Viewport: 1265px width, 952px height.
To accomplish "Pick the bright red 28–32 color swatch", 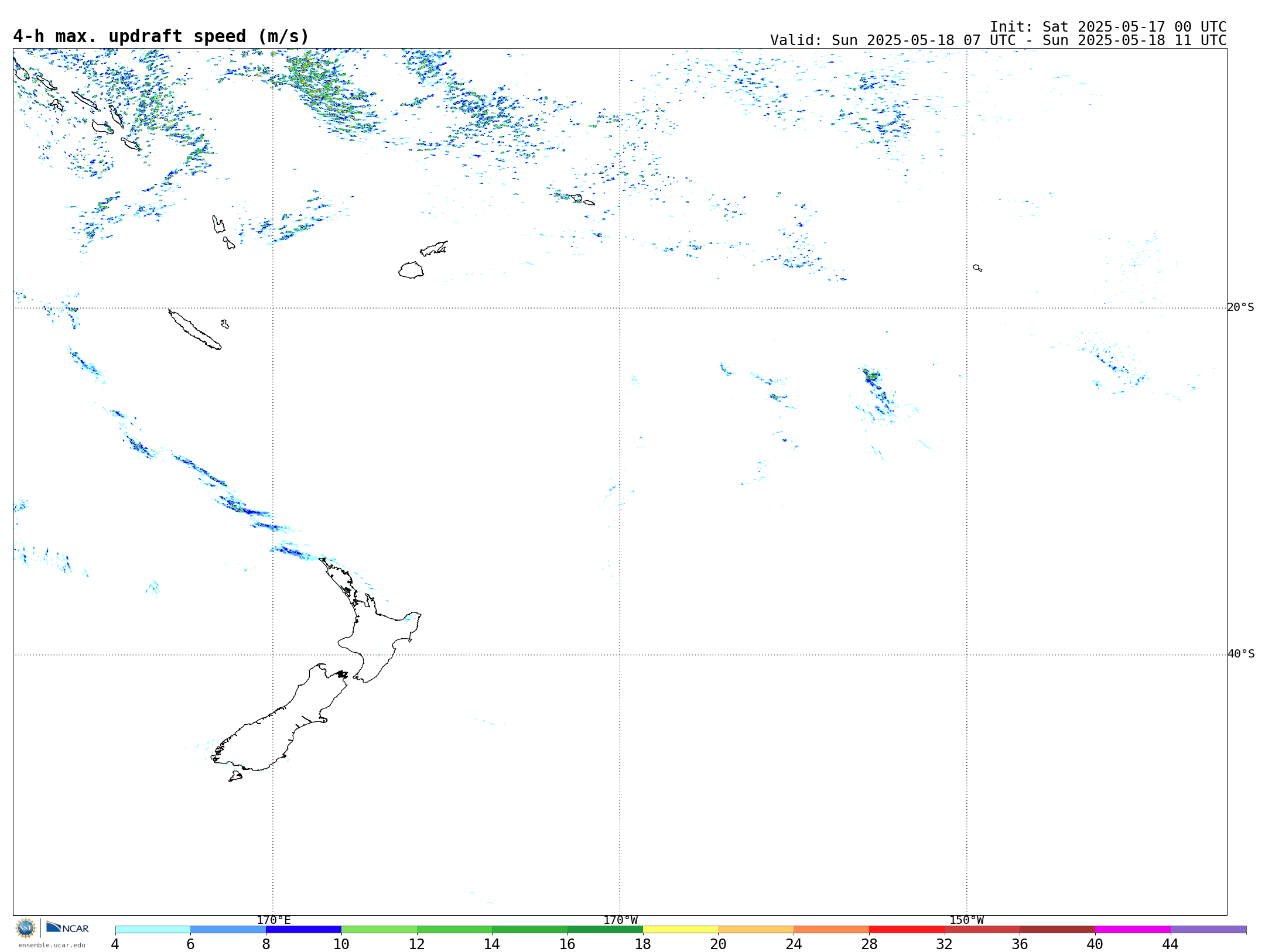I will coord(907,930).
